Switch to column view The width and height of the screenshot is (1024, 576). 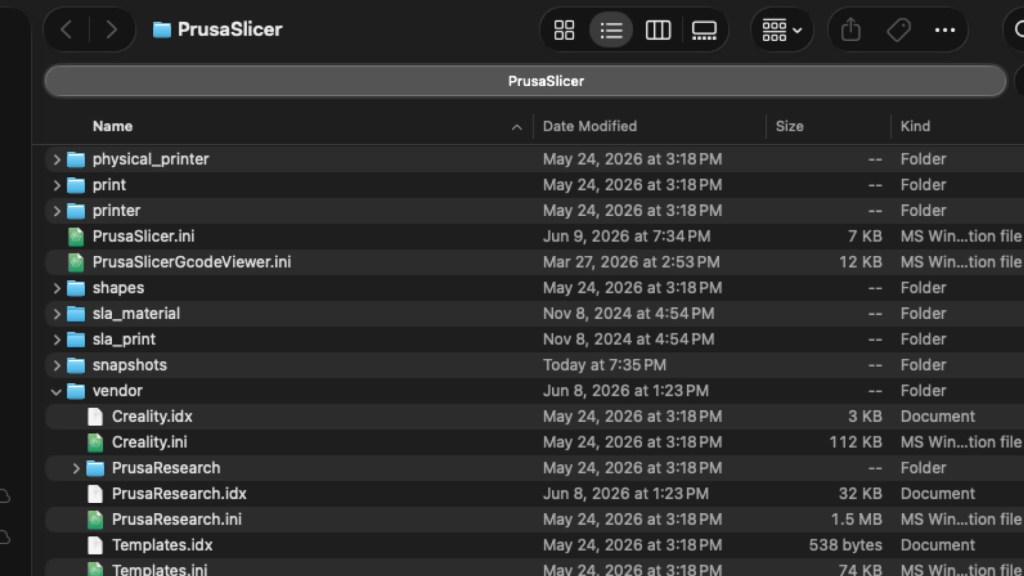point(658,30)
